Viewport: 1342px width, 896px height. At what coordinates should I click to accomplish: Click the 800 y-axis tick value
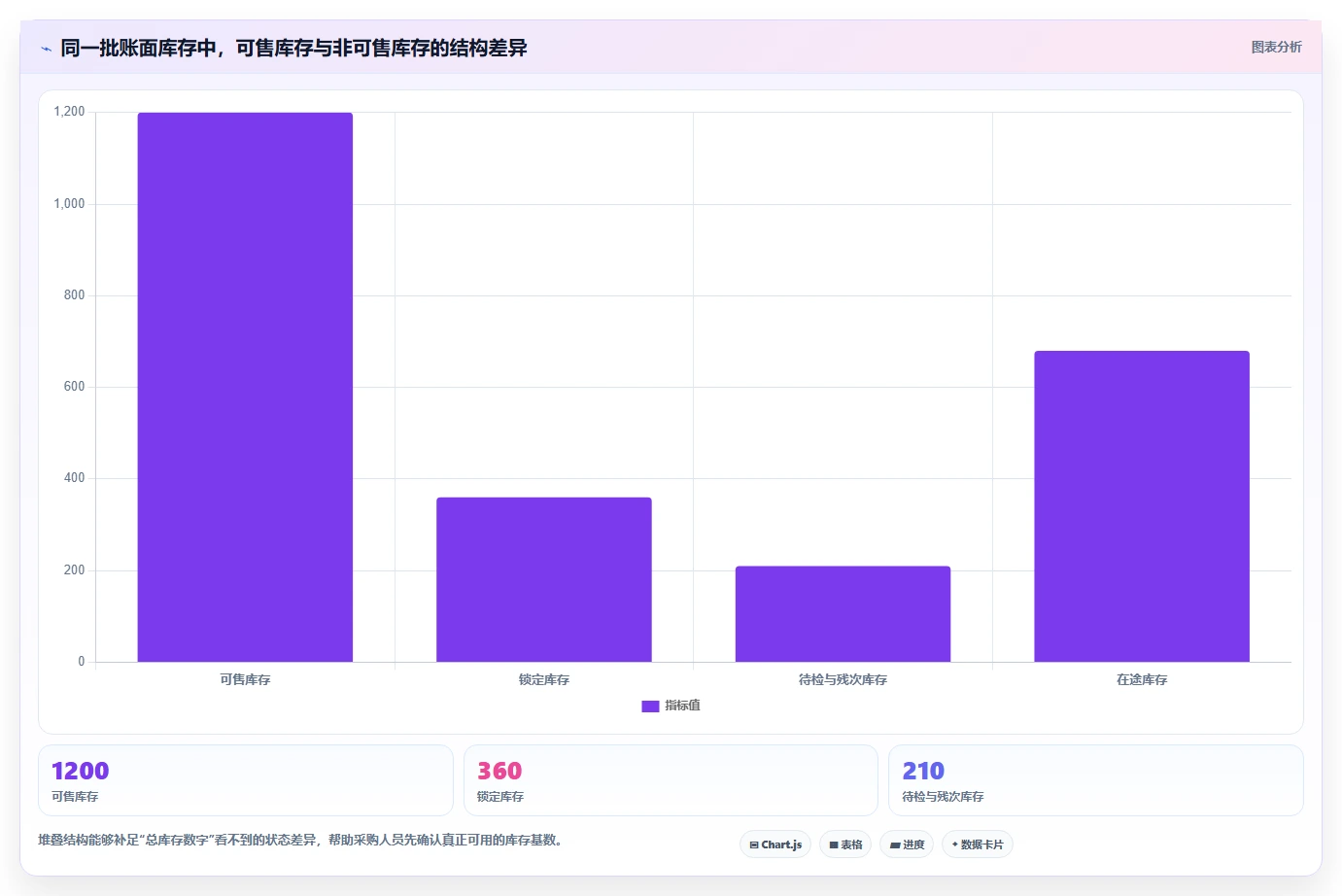(74, 294)
